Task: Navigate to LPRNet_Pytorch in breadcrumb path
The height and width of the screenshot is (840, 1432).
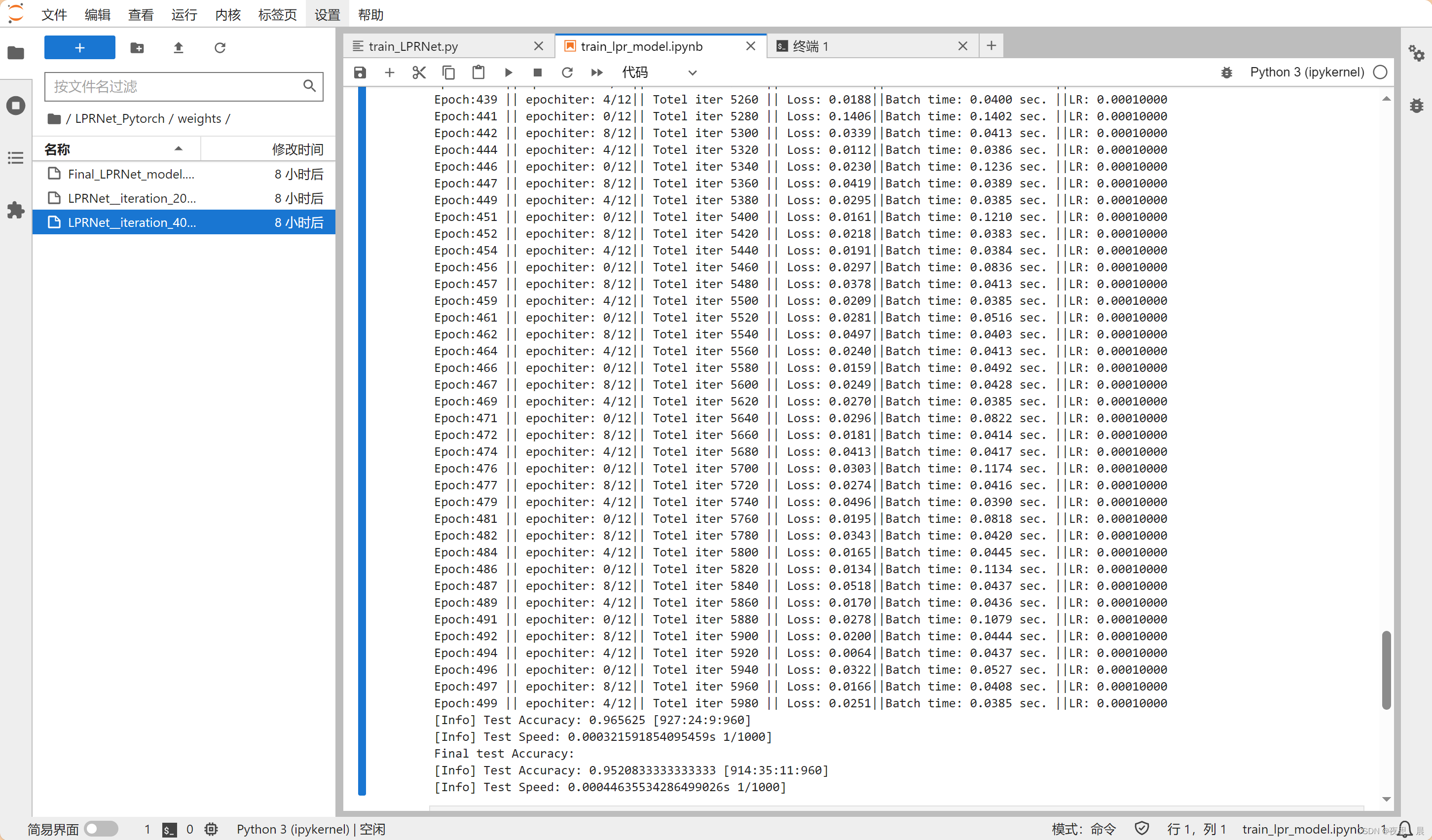Action: click(119, 119)
